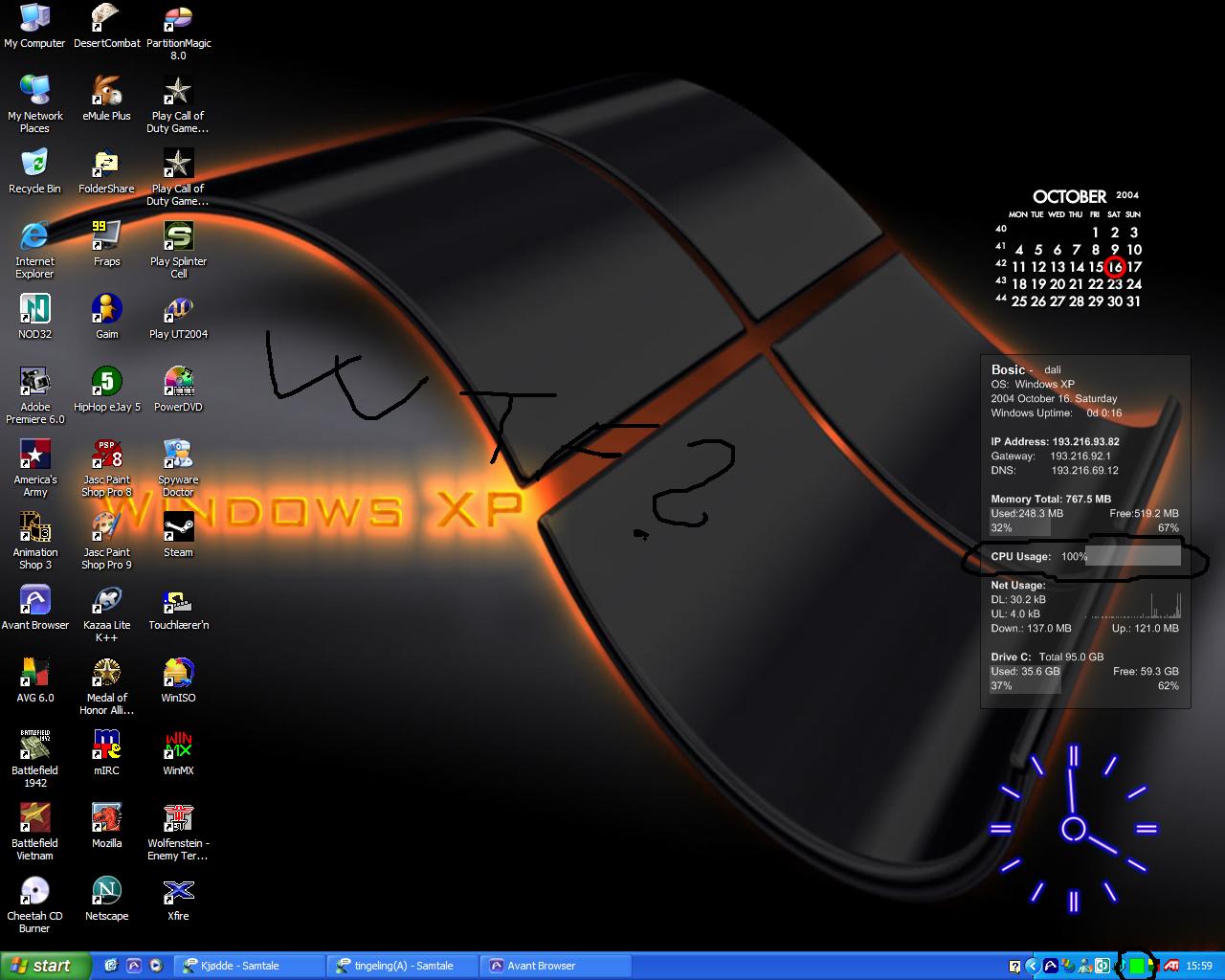Launch WinISO desktop icon
Viewport: 1225px width, 980px height.
coord(178,680)
